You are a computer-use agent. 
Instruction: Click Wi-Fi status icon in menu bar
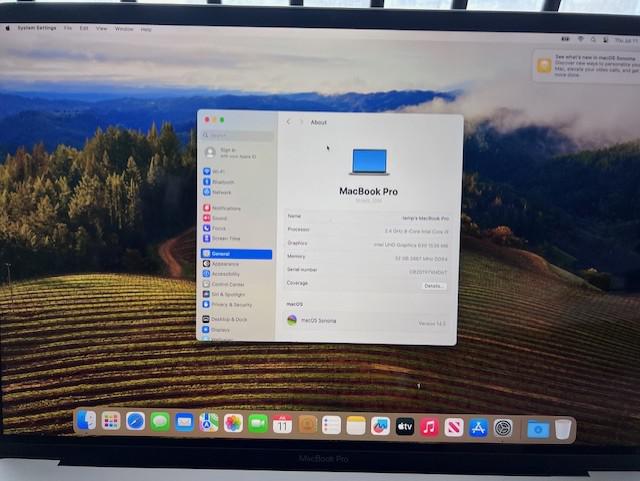tap(580, 39)
